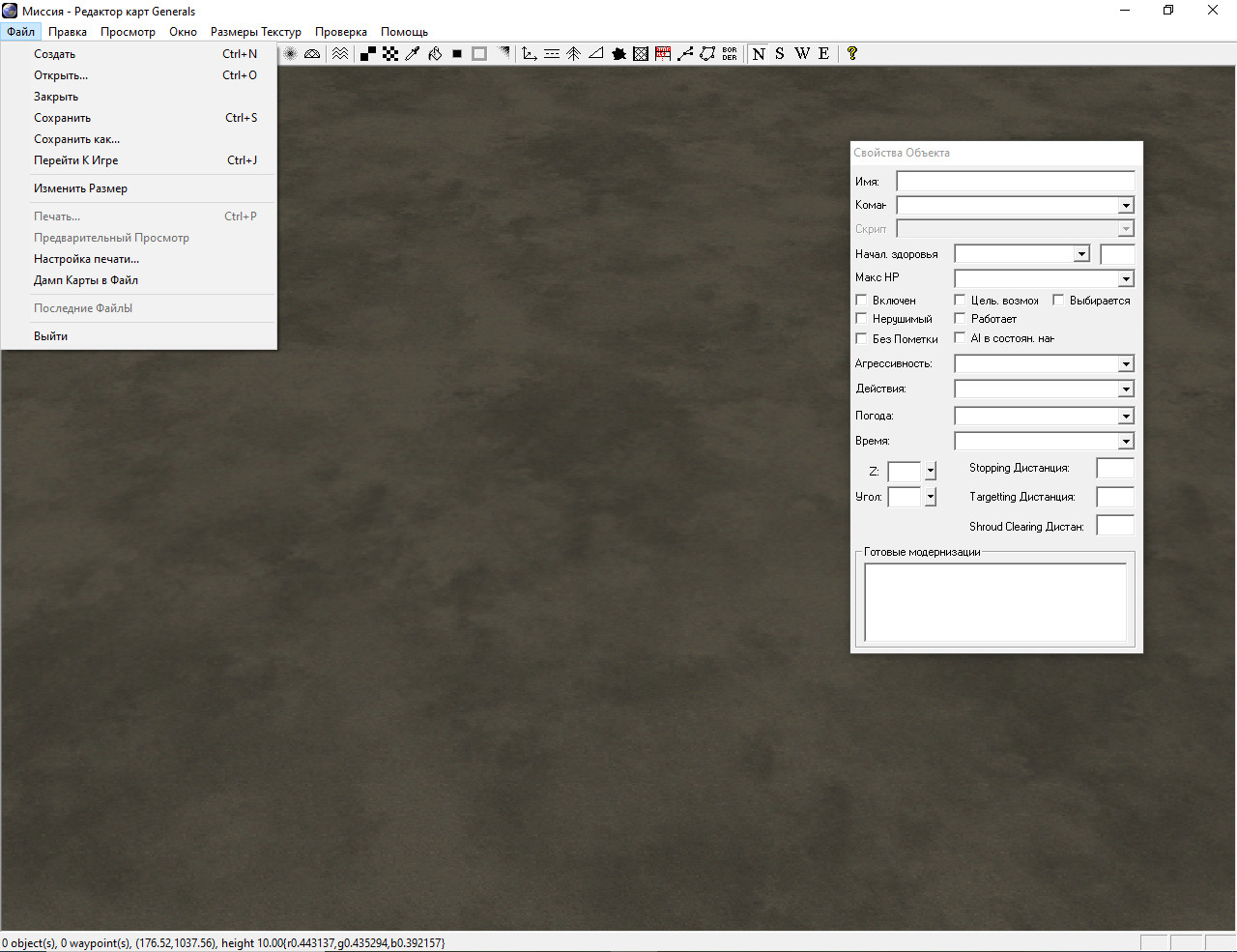Choose the ramp tool triangle icon
This screenshot has height=952, width=1237.
596,54
